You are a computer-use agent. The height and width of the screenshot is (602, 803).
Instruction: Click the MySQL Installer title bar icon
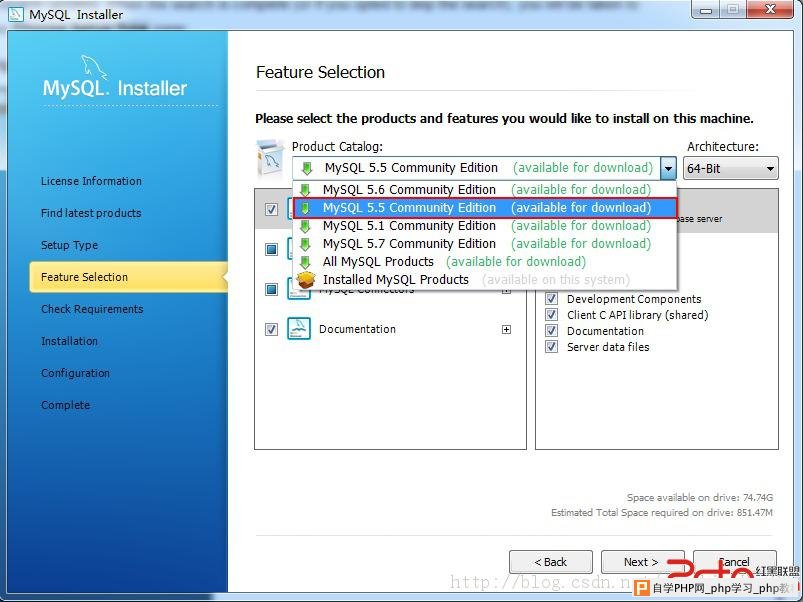pyautogui.click(x=16, y=14)
